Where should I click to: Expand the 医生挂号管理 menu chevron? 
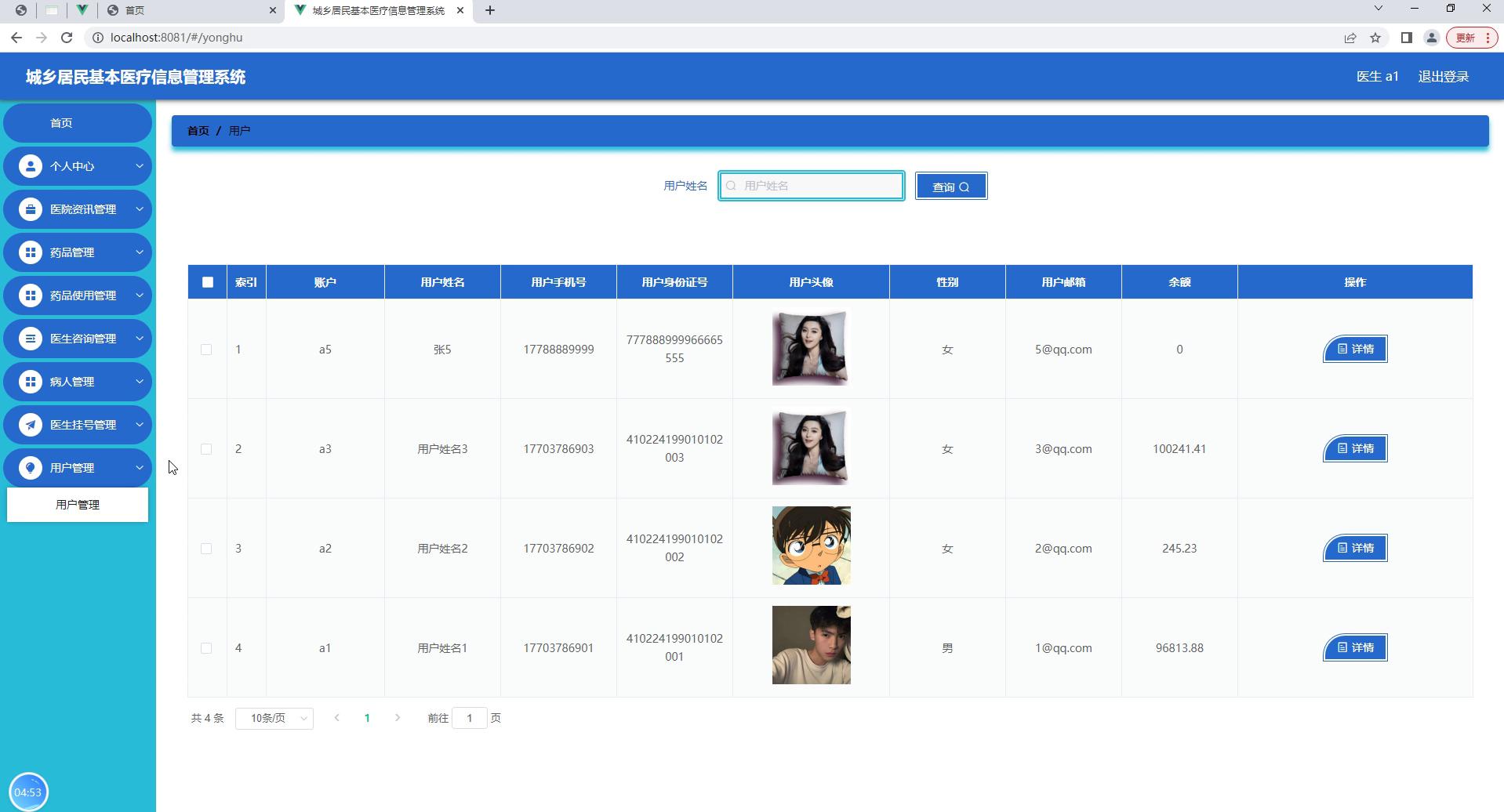[139, 425]
